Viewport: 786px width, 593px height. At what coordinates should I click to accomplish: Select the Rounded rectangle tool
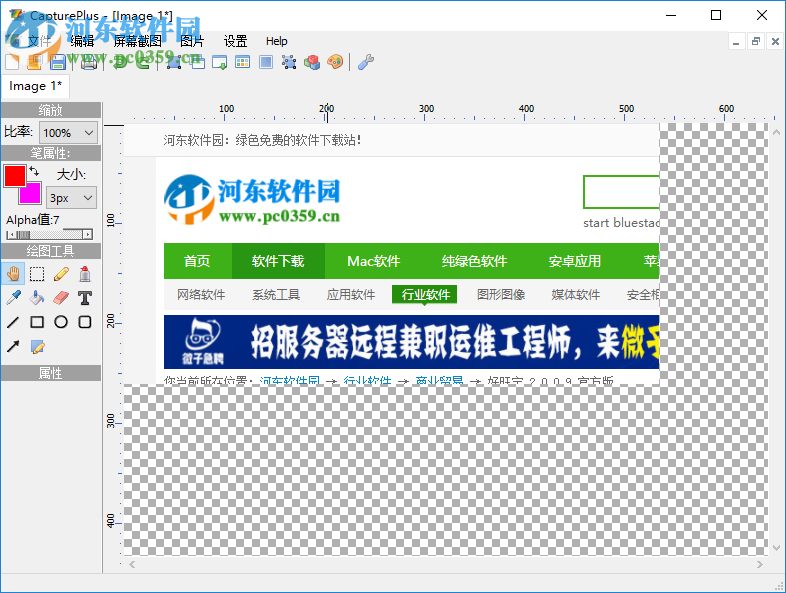[x=85, y=322]
